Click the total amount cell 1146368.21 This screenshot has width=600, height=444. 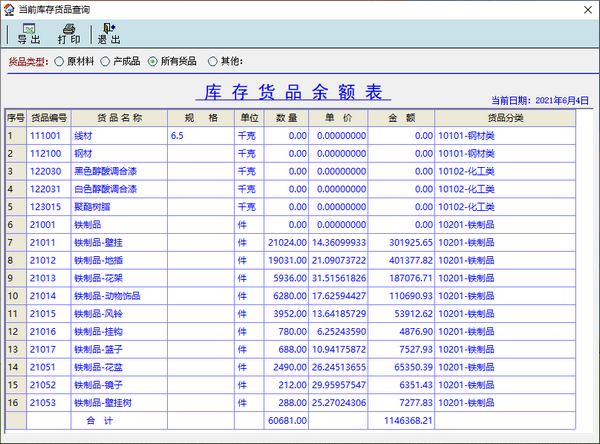406,421
